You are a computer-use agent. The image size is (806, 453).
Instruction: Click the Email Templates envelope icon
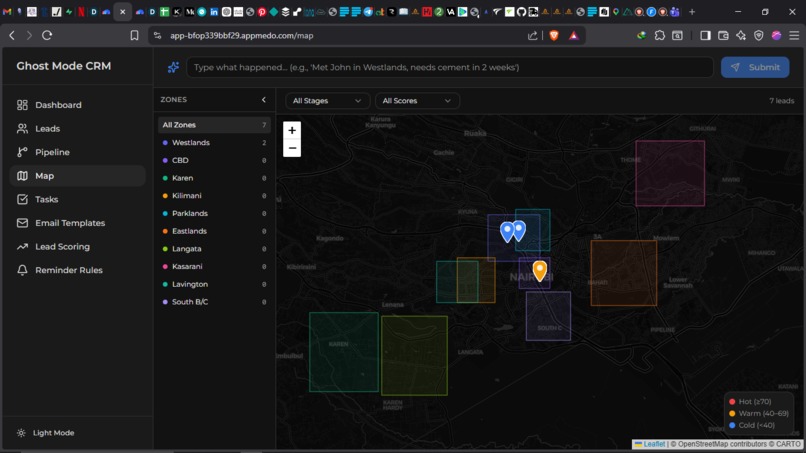(22, 223)
